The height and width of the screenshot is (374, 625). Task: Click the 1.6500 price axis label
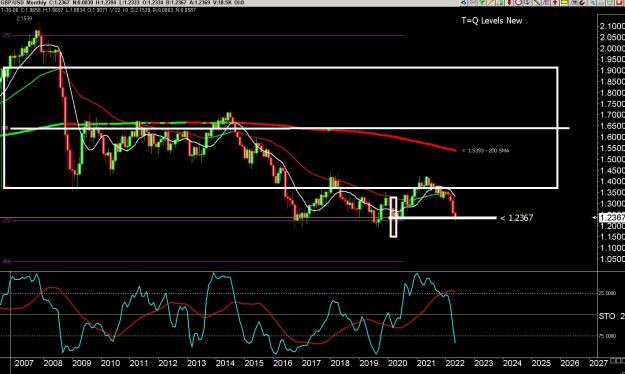[612, 126]
